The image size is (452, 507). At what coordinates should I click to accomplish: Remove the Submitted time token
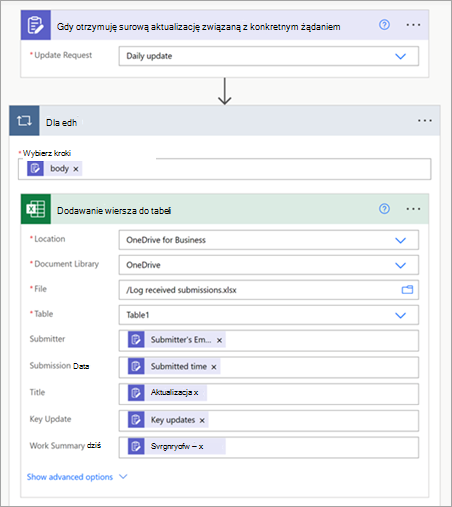pos(214,367)
